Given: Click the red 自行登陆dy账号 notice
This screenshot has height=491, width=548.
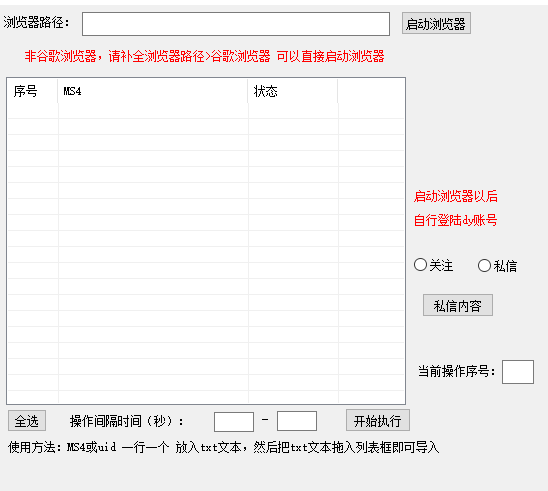Looking at the screenshot, I should [x=455, y=221].
